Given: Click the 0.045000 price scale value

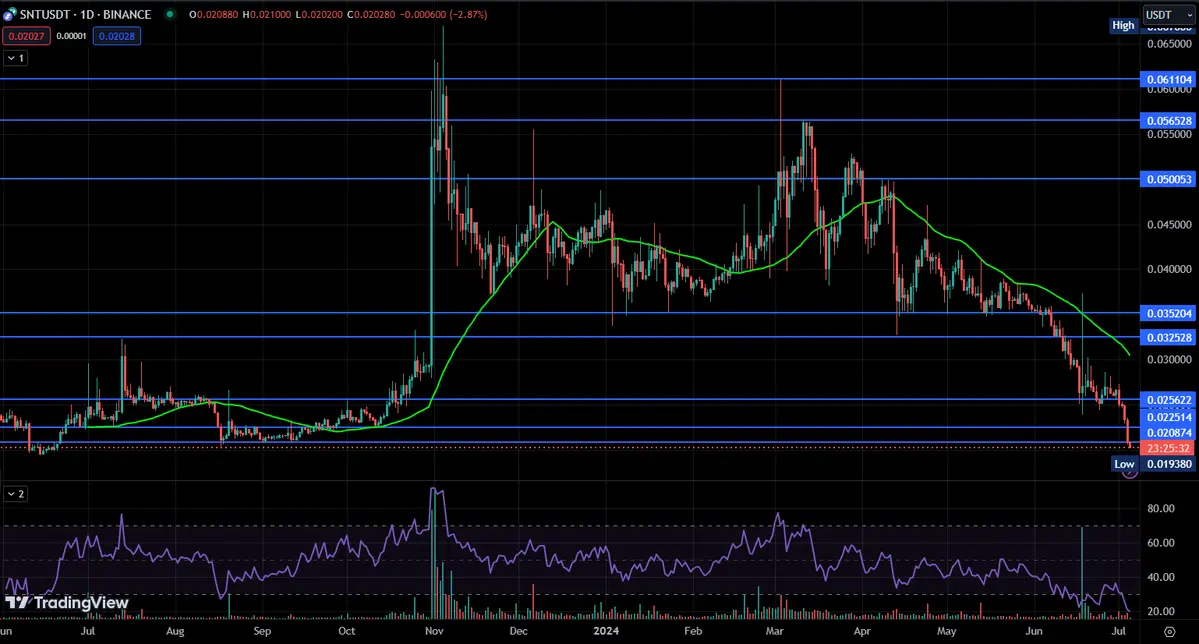Looking at the screenshot, I should (1169, 225).
